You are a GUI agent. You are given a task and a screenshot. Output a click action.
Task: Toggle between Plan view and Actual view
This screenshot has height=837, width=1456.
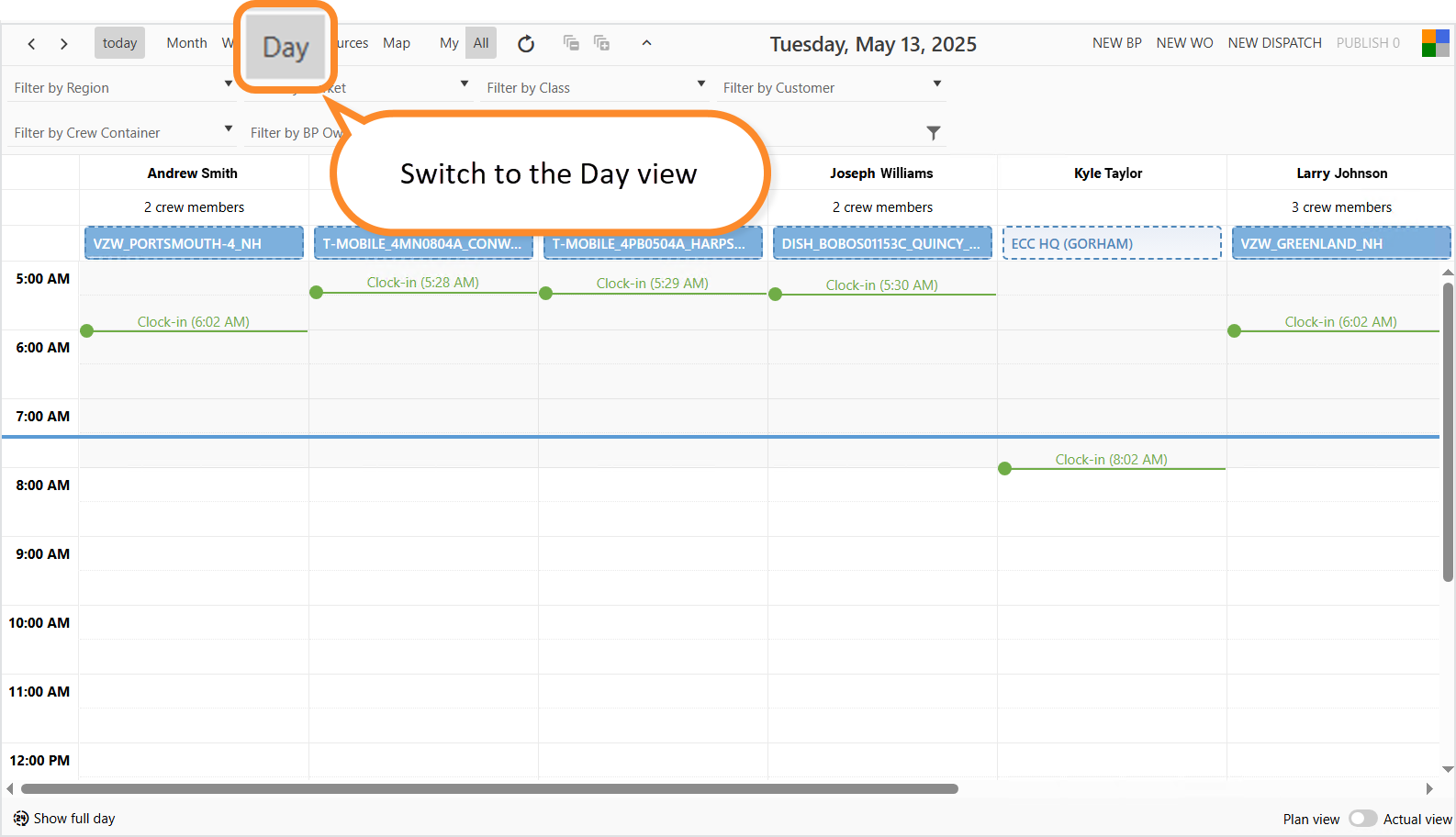coord(1362,819)
